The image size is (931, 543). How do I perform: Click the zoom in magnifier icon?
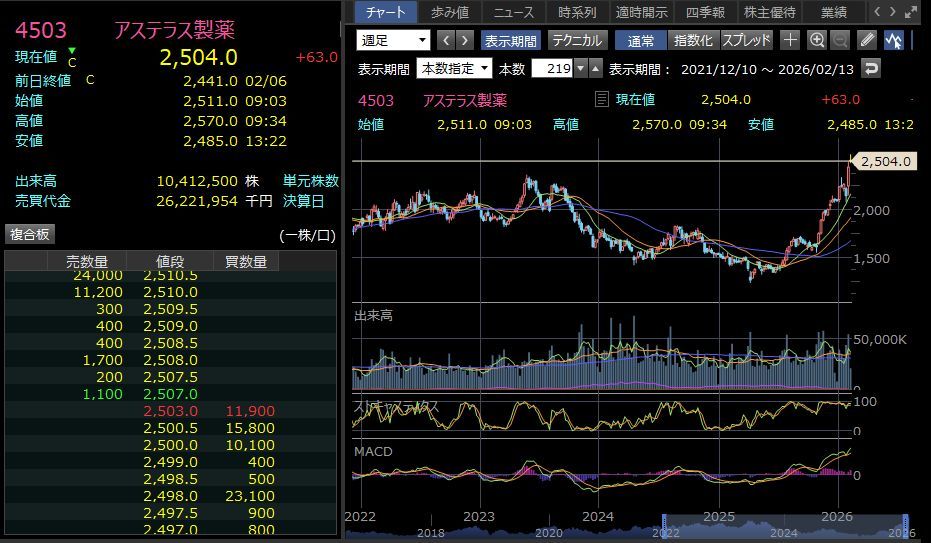click(817, 40)
